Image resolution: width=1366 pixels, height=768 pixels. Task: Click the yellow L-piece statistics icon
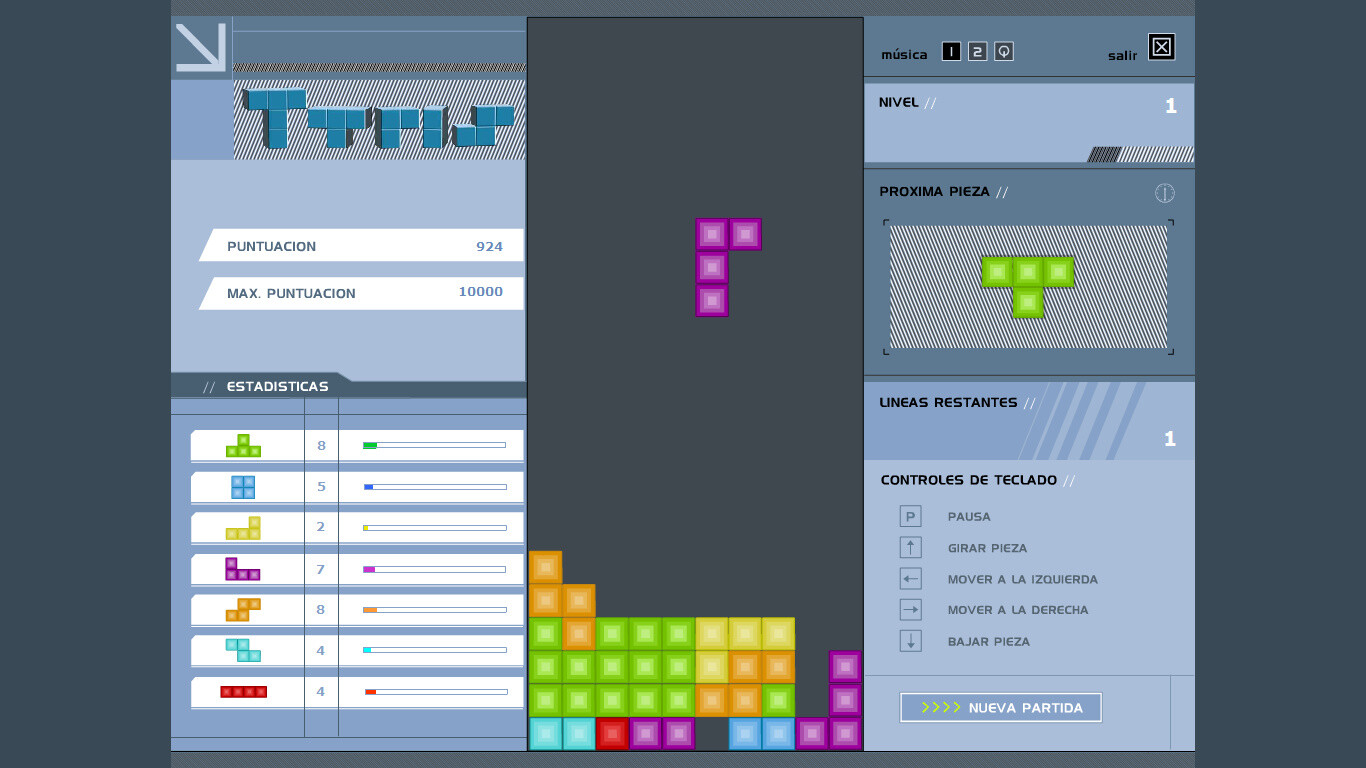[243, 528]
